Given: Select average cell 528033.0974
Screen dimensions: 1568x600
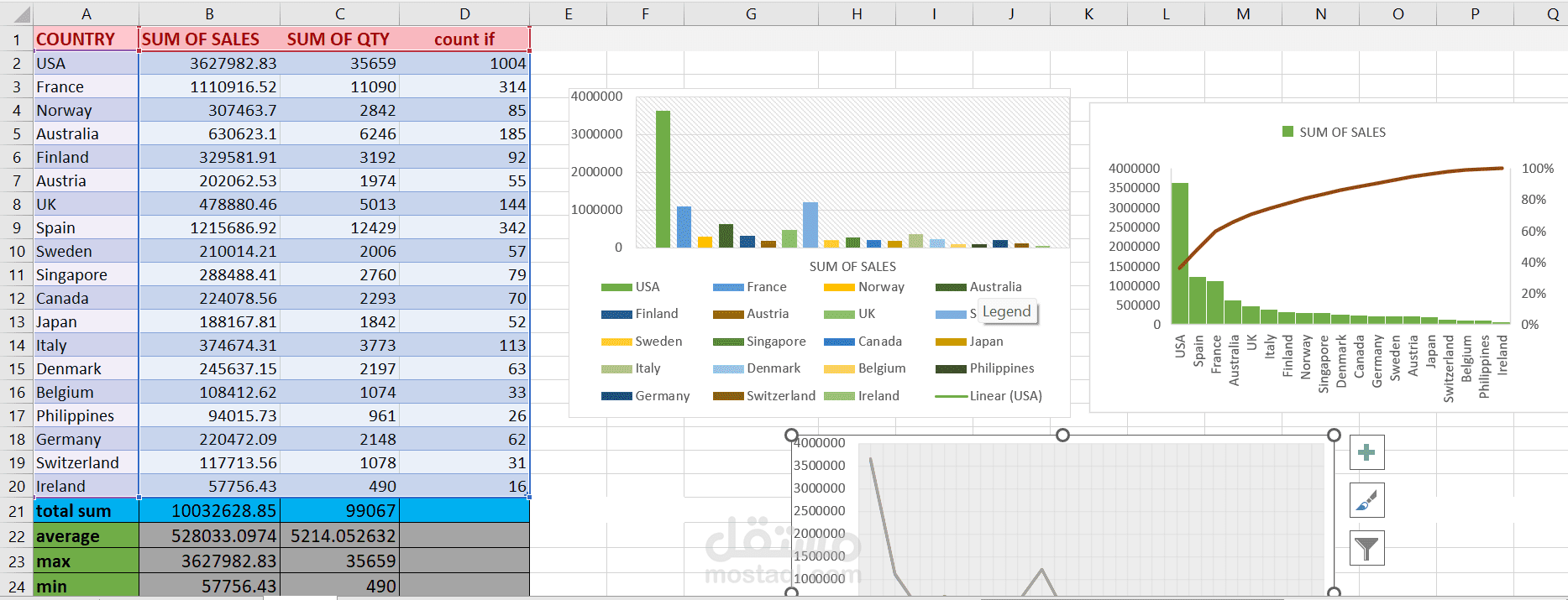Looking at the screenshot, I should 209,536.
